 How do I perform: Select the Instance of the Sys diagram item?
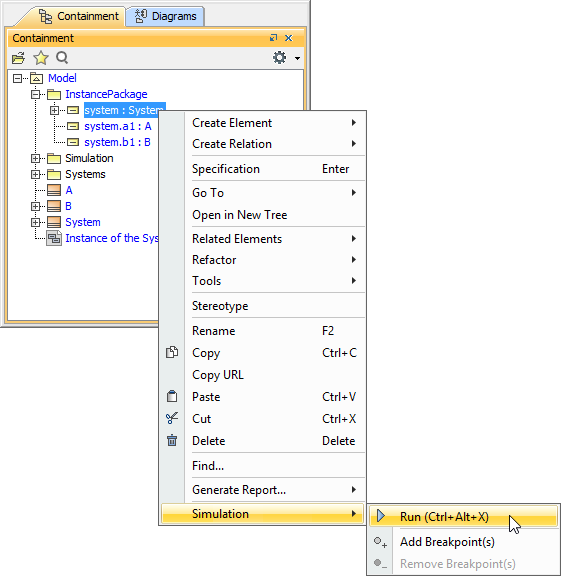[112, 238]
